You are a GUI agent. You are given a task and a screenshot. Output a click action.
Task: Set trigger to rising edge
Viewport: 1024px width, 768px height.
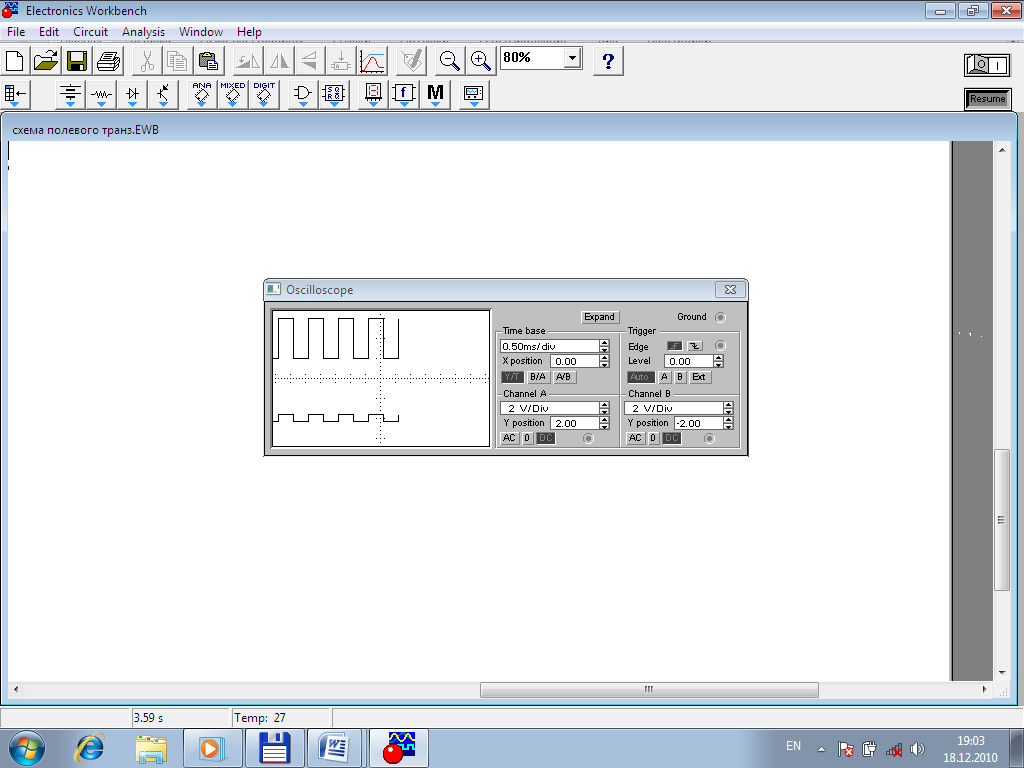675,346
